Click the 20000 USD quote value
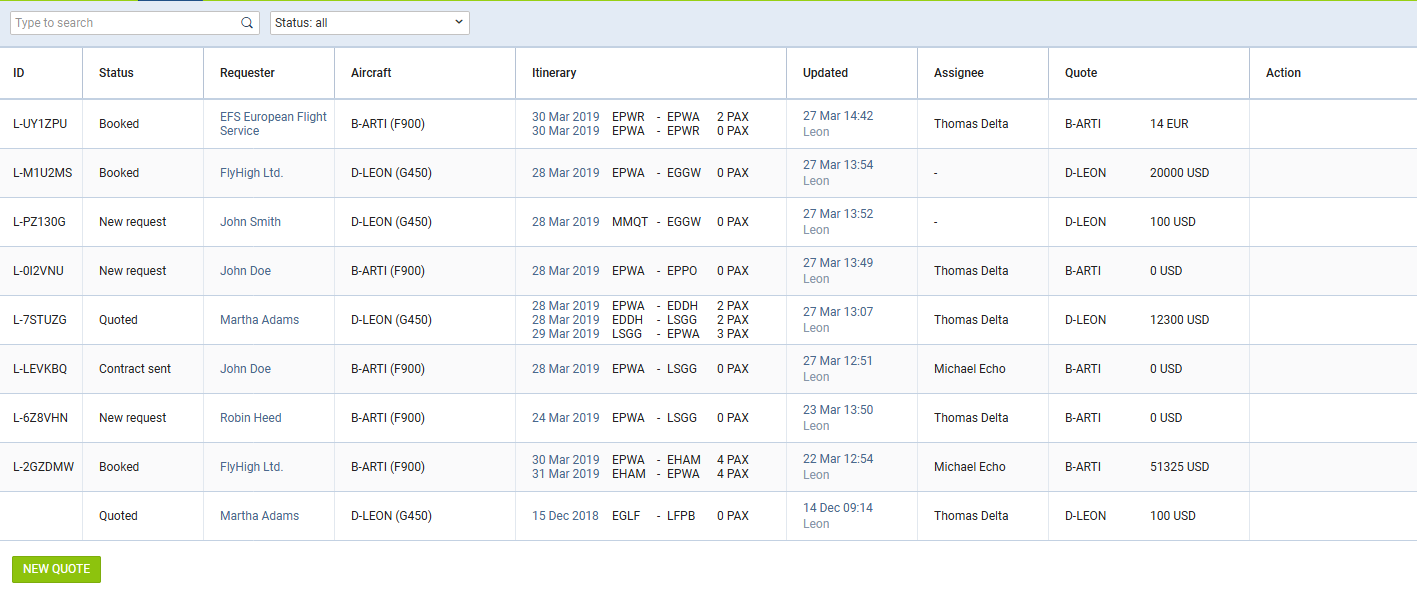Screen dimensions: 1417x594 tap(1180, 173)
